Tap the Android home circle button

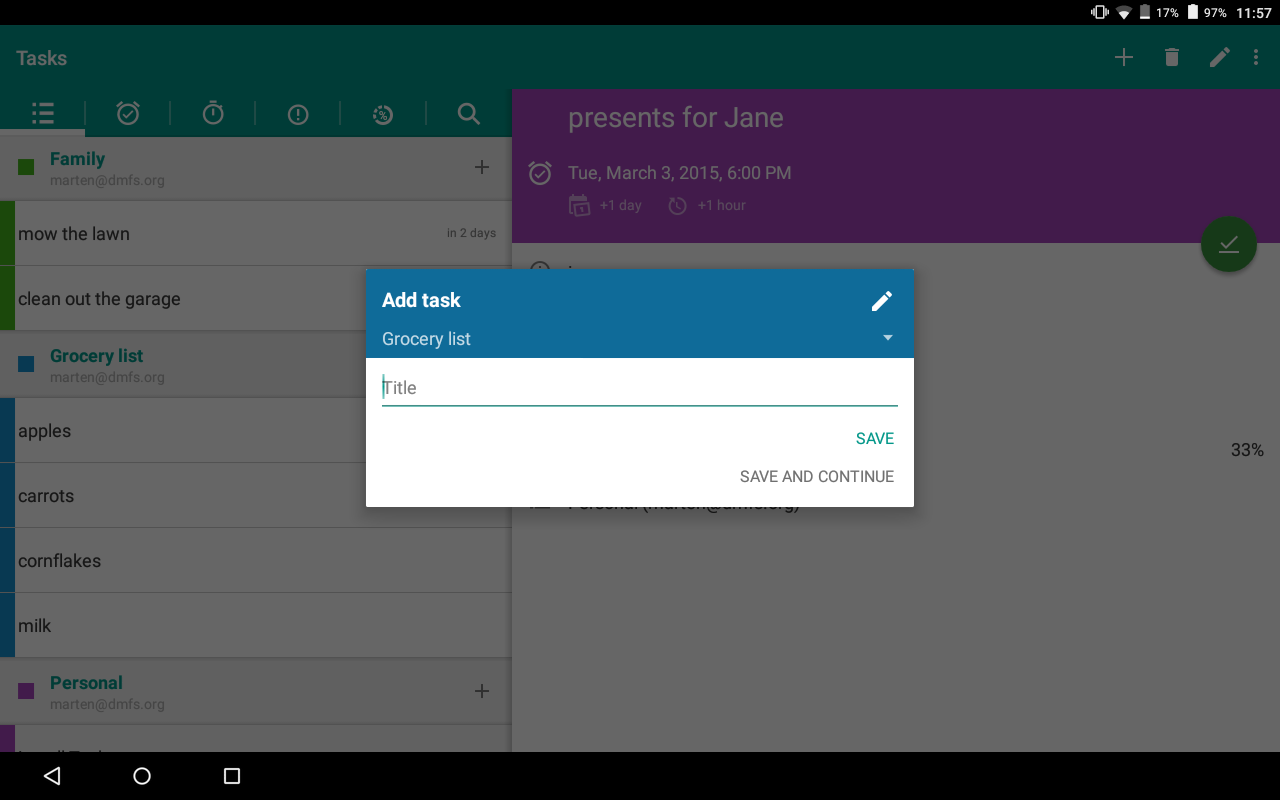[x=142, y=776]
